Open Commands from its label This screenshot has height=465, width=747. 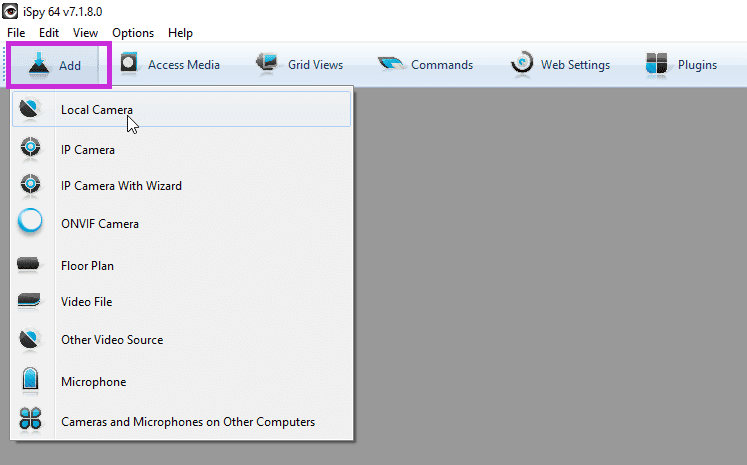(442, 65)
